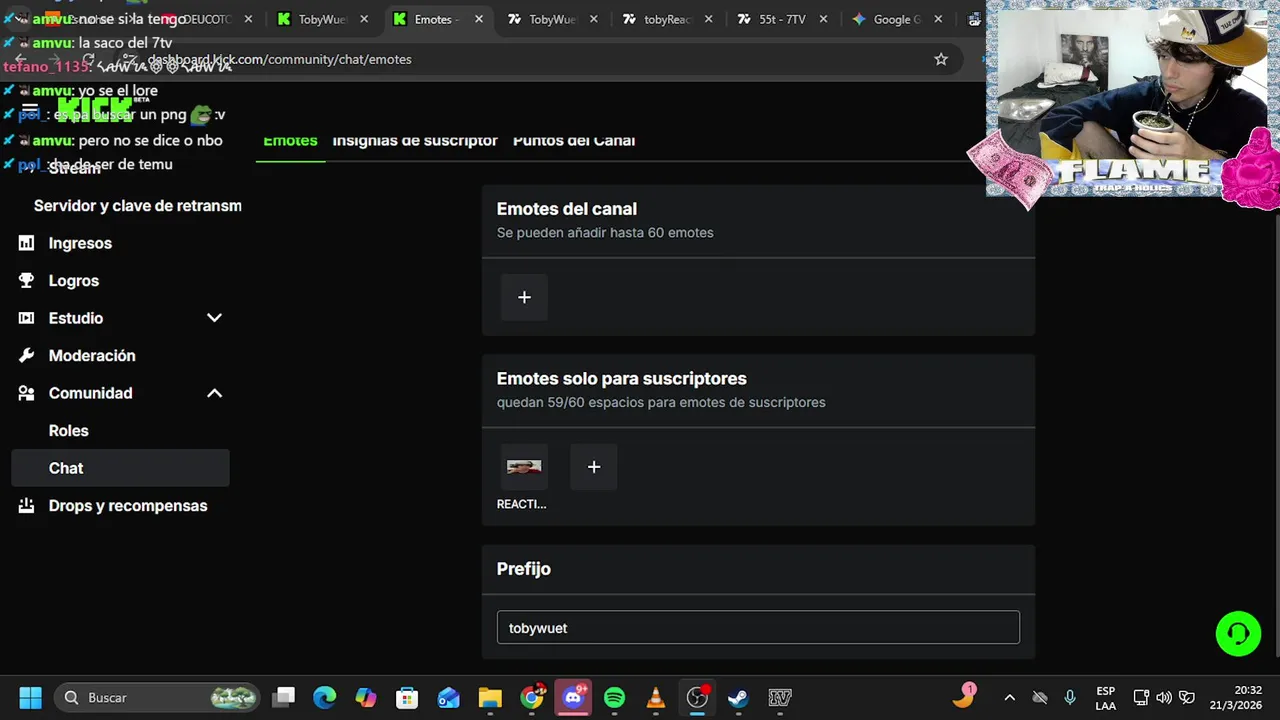Open OBS Studio from the taskbar
This screenshot has height=720, width=1280.
tap(697, 697)
